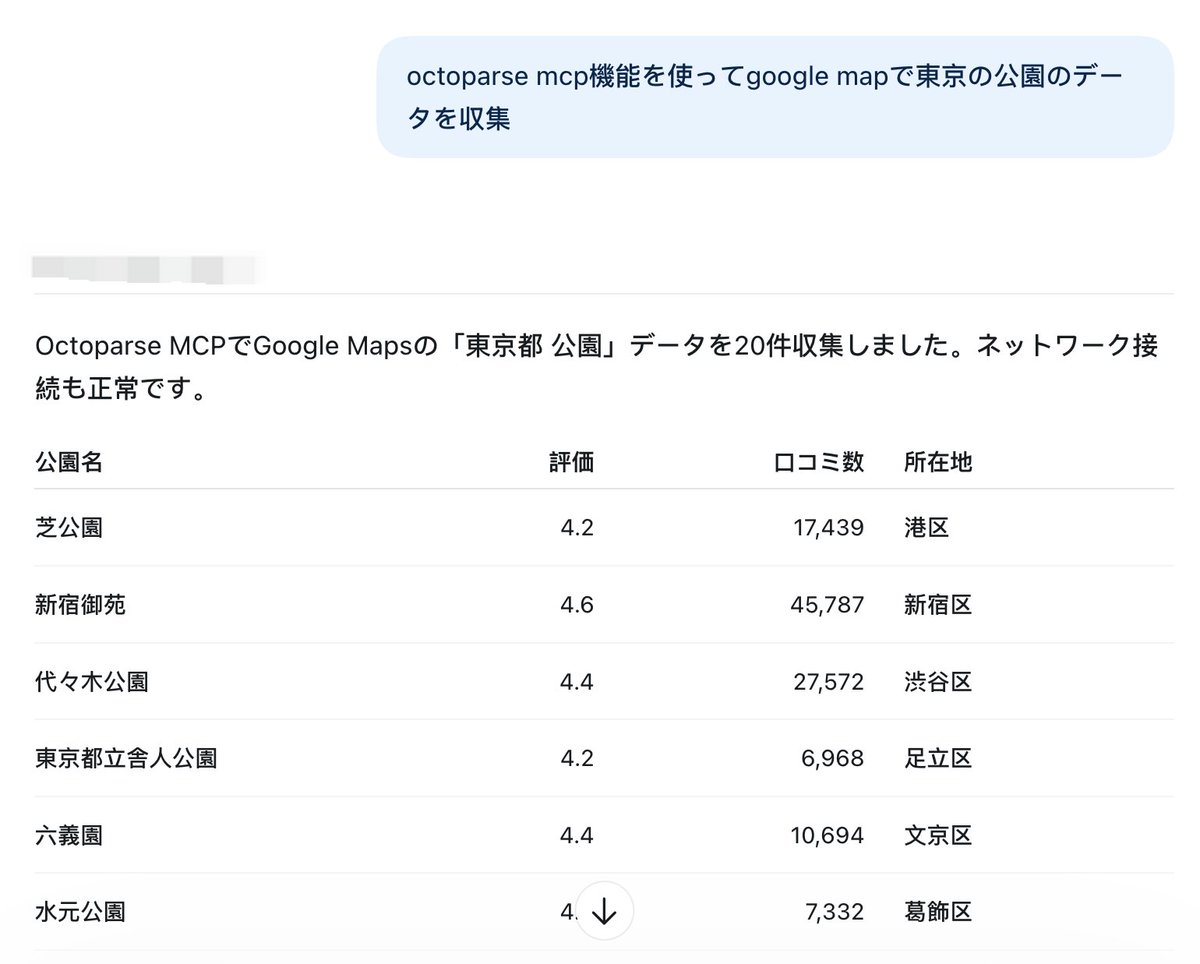Image resolution: width=1200 pixels, height=964 pixels.
Task: Click the 足立区 location cell
Action: [938, 758]
